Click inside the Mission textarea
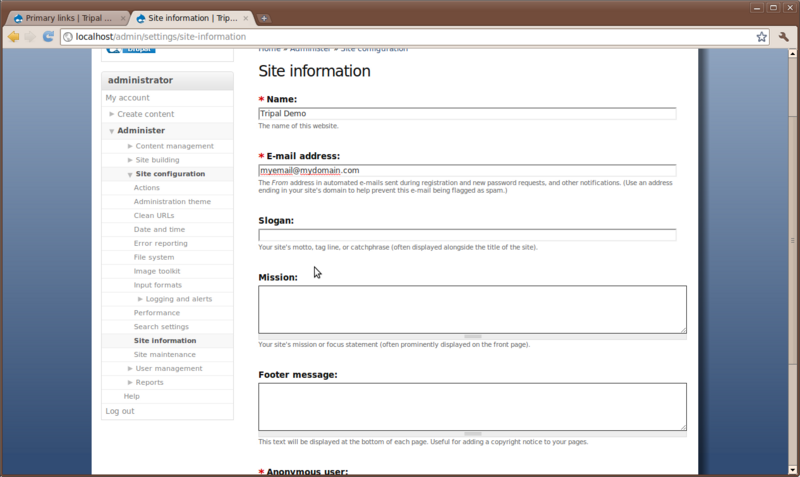800x477 pixels. [x=472, y=309]
